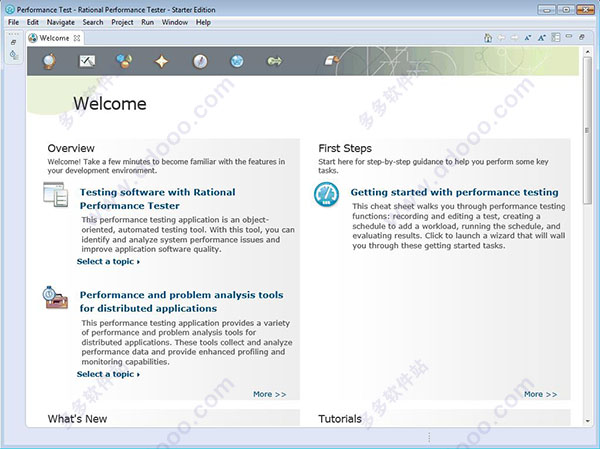Screen dimensions: 600x449
Task: Click the vertical scrollbar up arrow
Action: tap(587, 51)
